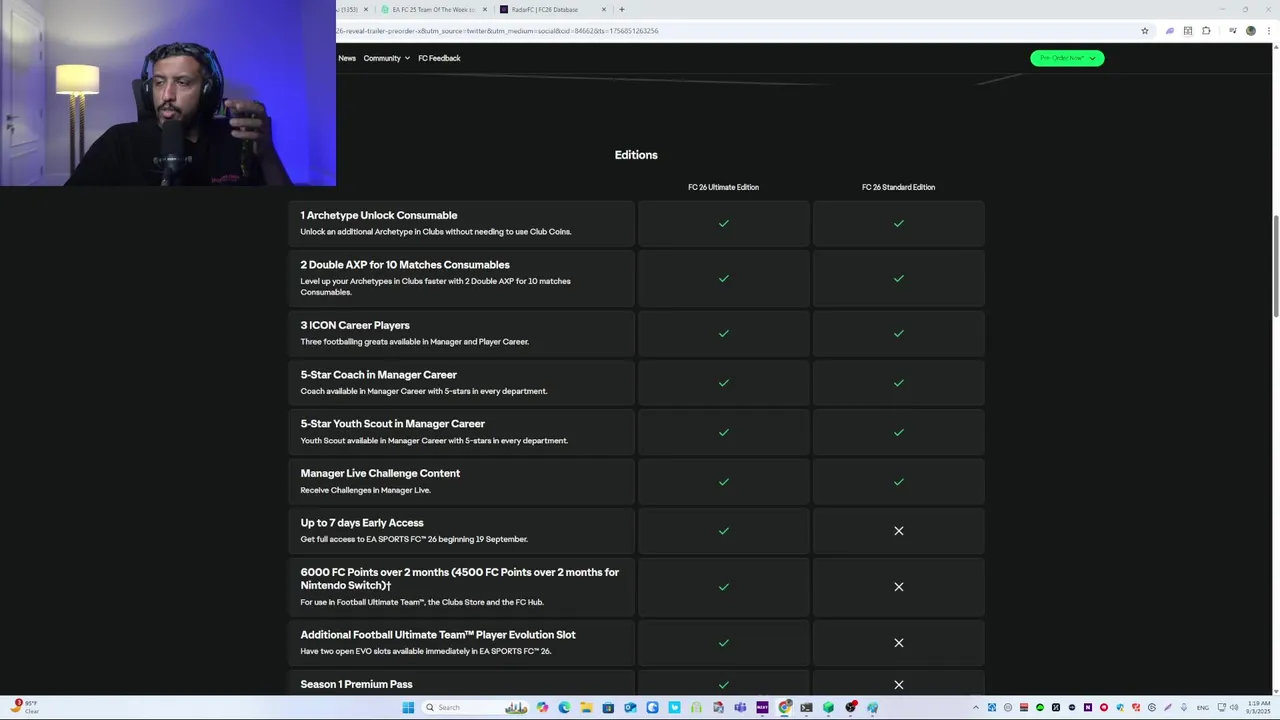
Task: Click the Chrome profile avatar
Action: coord(1250,31)
